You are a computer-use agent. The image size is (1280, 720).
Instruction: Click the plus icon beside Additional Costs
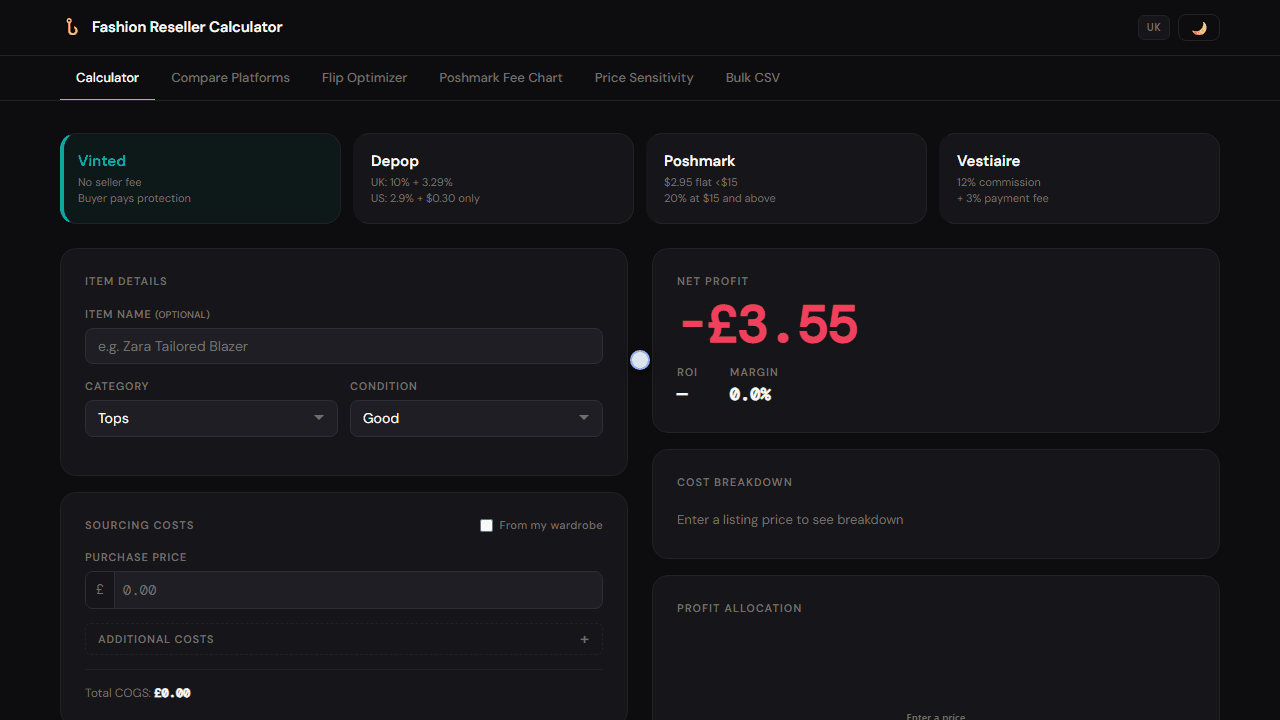(585, 639)
